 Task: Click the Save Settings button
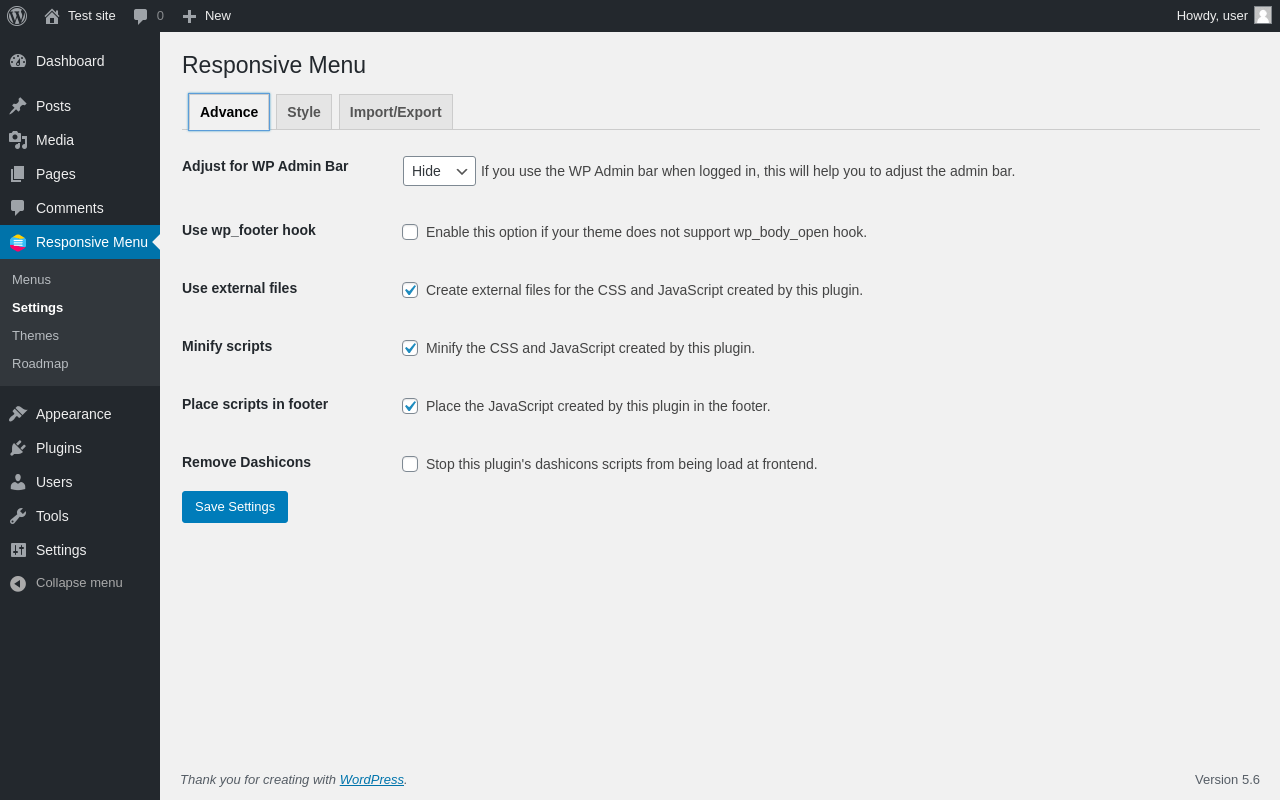click(235, 507)
